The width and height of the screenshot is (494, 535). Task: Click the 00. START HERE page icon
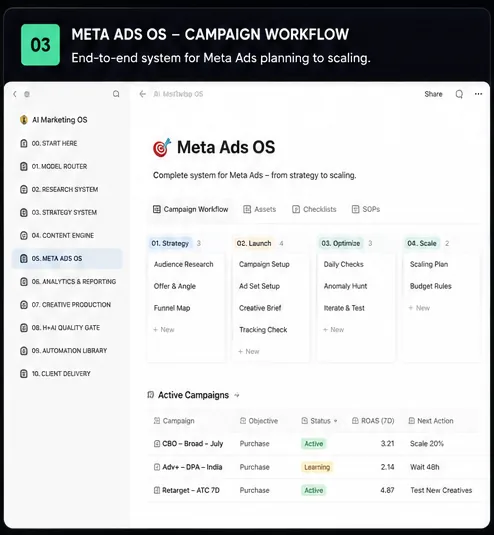tap(24, 143)
